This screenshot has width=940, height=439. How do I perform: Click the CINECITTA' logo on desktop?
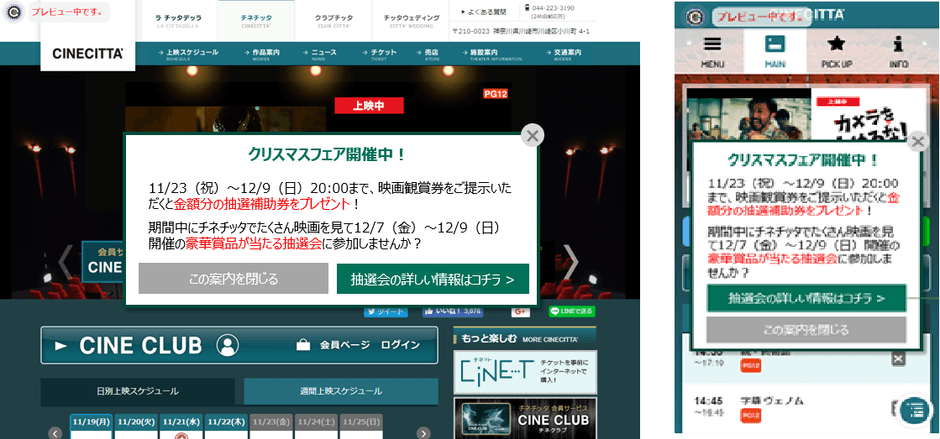tap(88, 54)
